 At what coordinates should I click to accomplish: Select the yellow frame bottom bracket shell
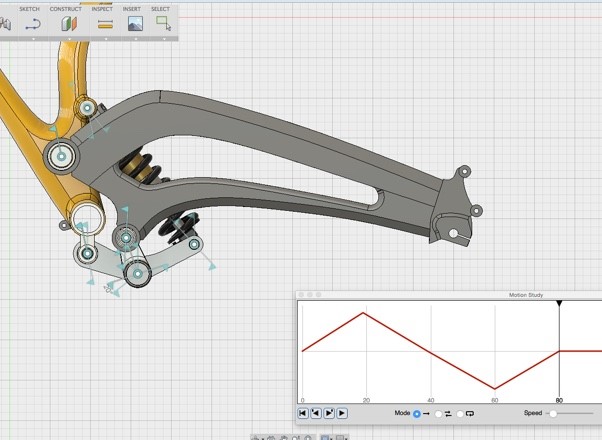[88, 219]
